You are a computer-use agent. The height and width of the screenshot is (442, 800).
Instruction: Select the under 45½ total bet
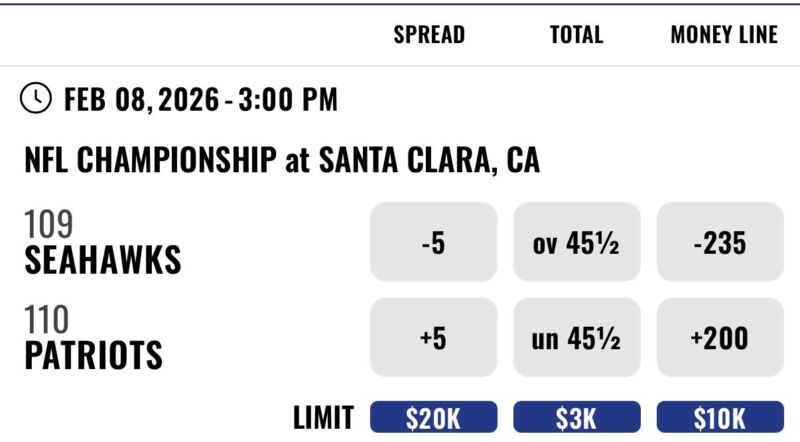pos(576,338)
